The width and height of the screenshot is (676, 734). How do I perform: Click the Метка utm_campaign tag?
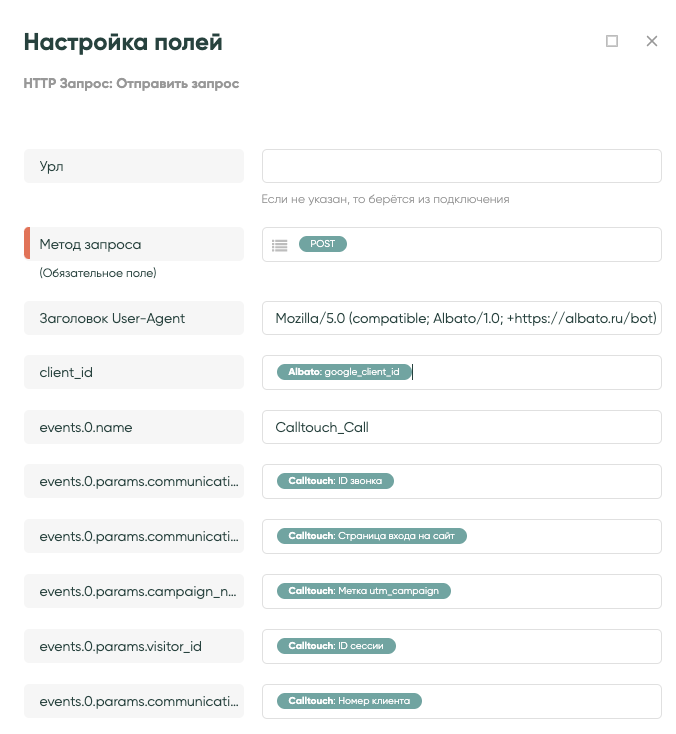pyautogui.click(x=363, y=591)
